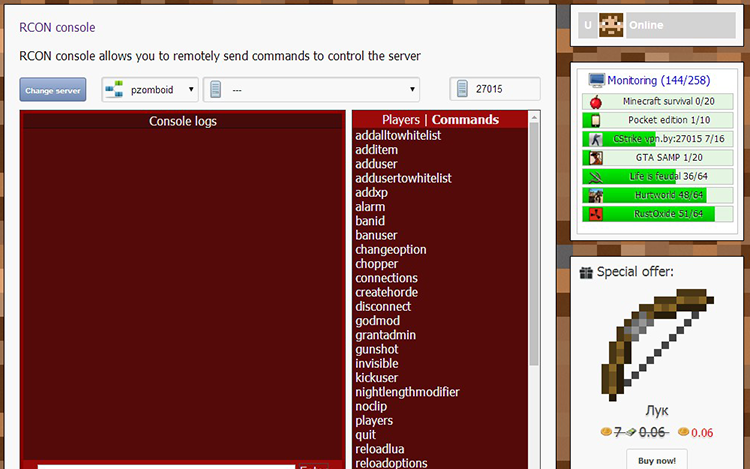750x469 pixels.
Task: Open the pzomboid game type dropdown
Action: point(150,90)
